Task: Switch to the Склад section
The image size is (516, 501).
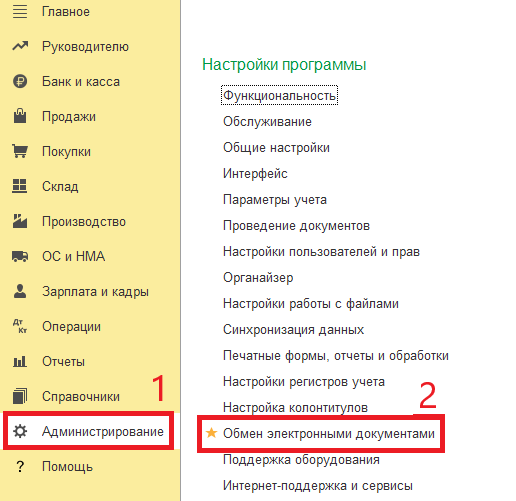Action: [x=60, y=187]
